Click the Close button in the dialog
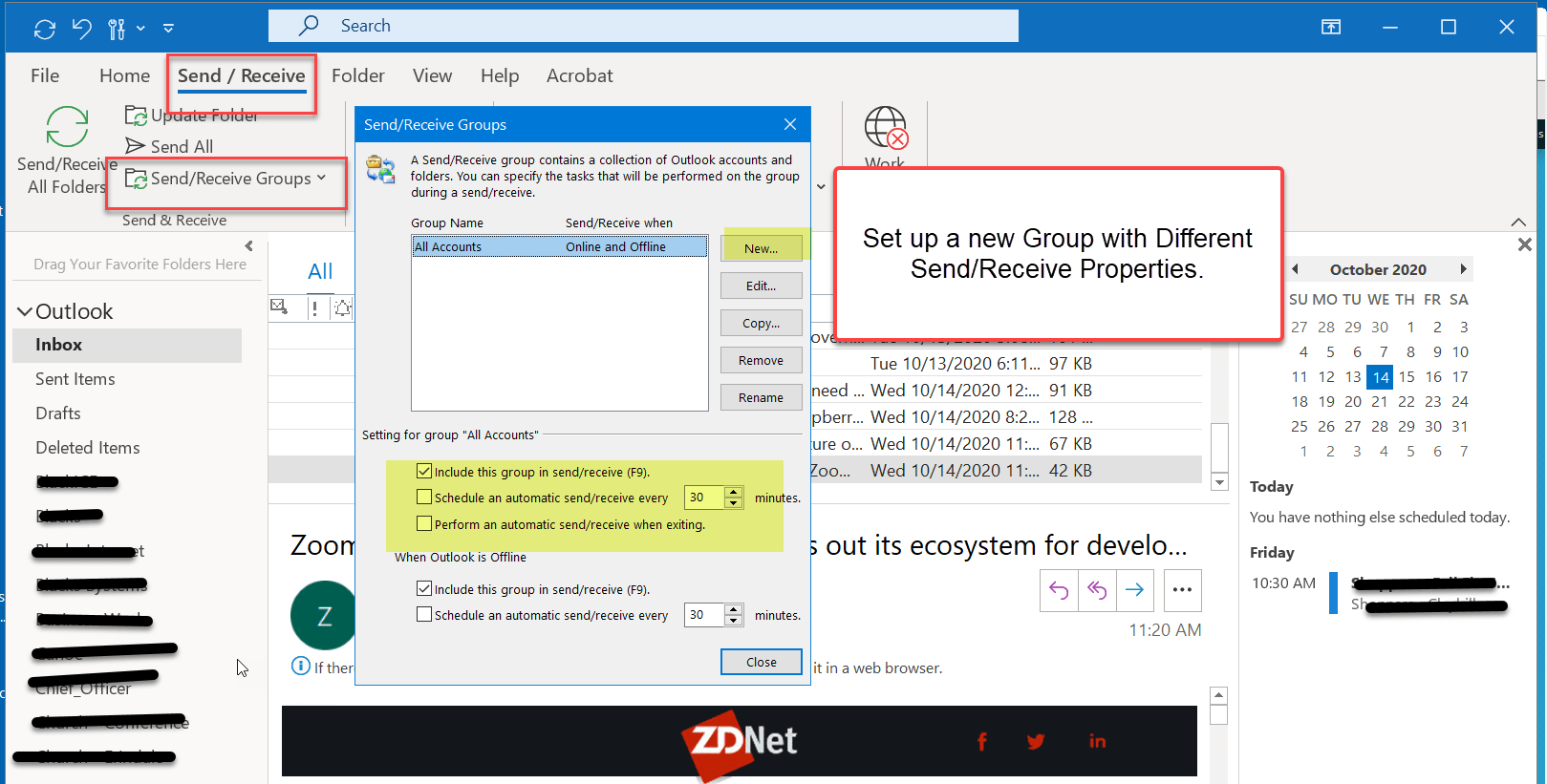The image size is (1547, 784). point(761,662)
